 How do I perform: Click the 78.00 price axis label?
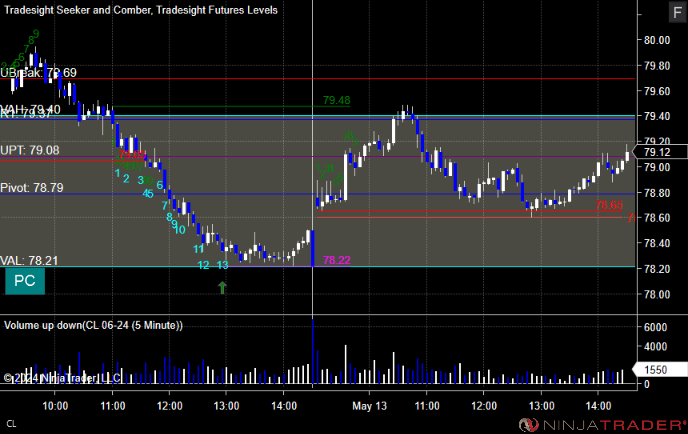point(657,294)
